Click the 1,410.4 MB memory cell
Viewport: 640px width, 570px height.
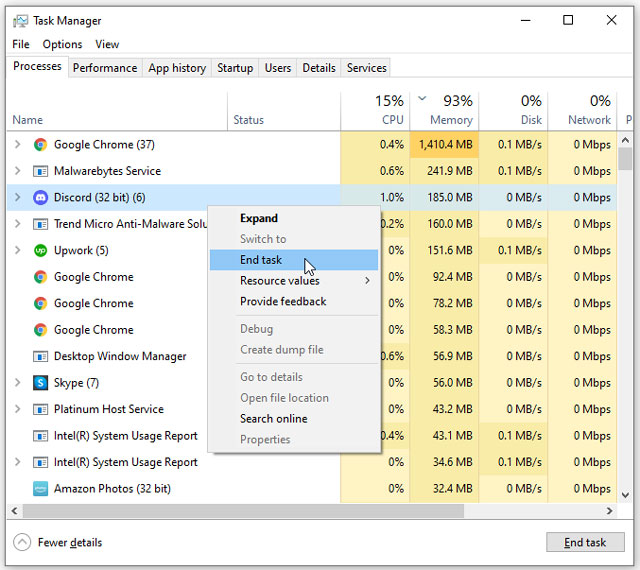click(x=444, y=145)
